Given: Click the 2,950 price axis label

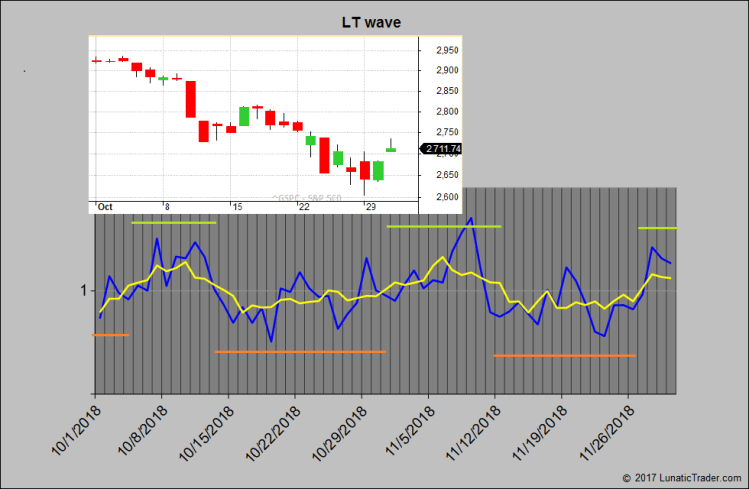Looking at the screenshot, I should pyautogui.click(x=446, y=50).
